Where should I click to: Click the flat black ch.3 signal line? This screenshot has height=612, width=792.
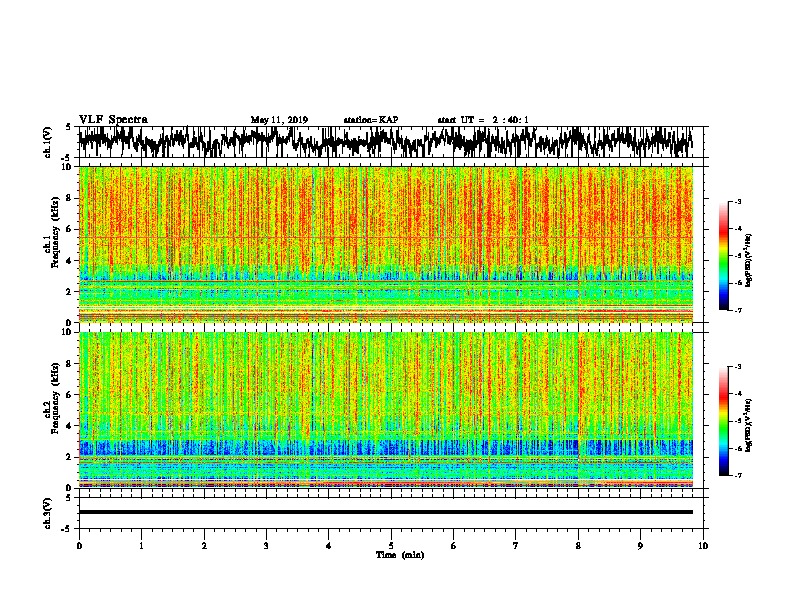pos(385,512)
